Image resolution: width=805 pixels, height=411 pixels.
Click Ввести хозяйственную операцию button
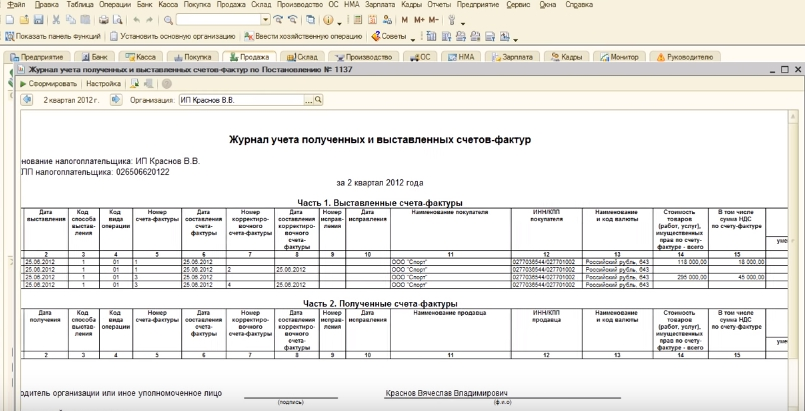click(301, 37)
